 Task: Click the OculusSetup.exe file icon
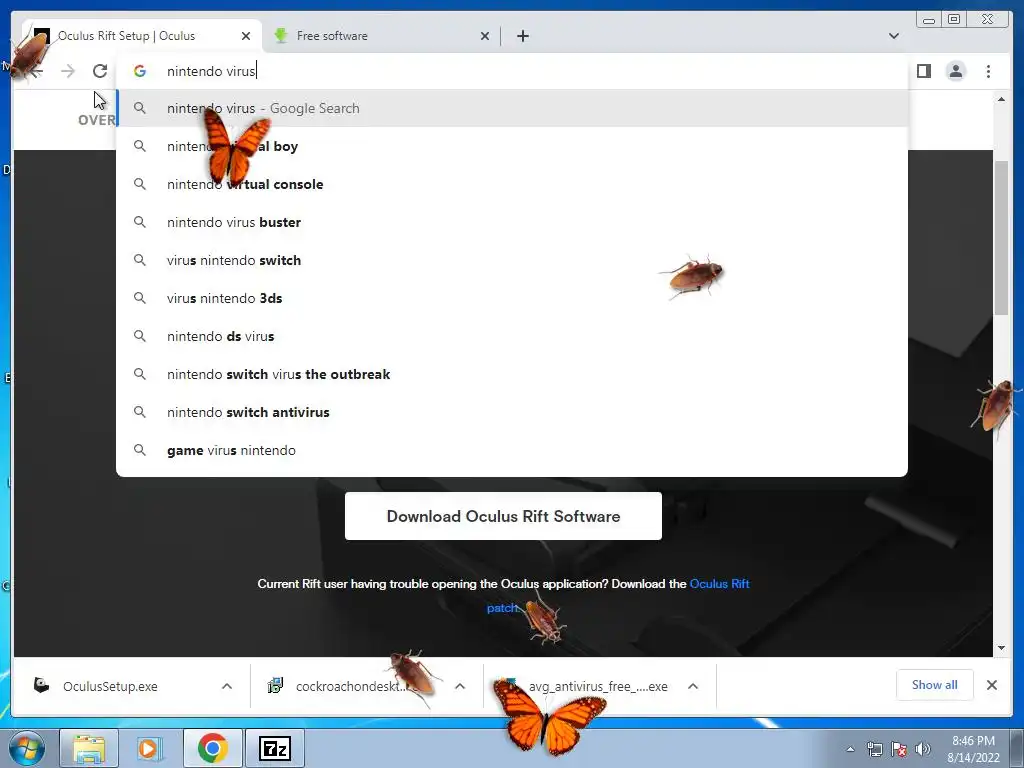(42, 685)
